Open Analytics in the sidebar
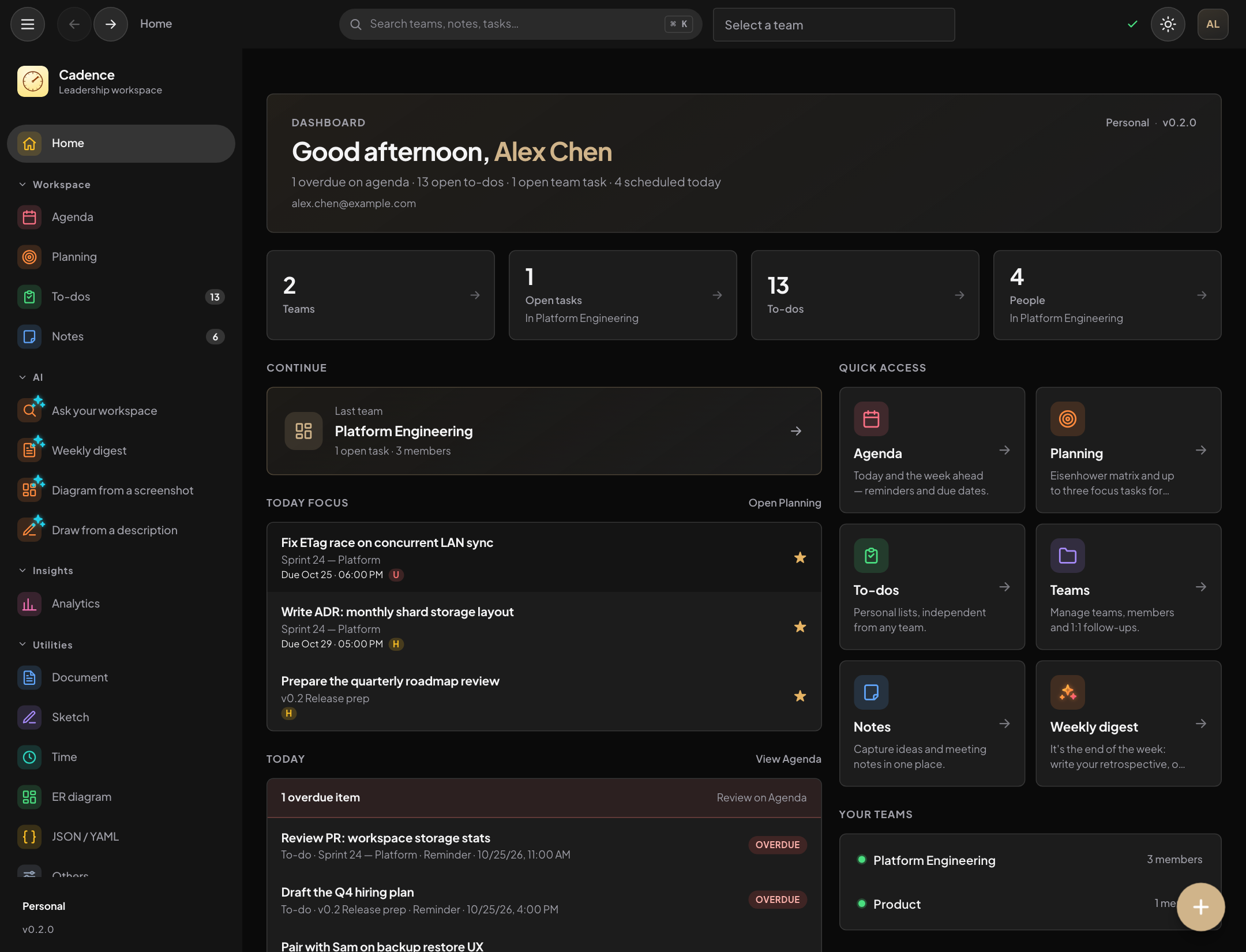Viewport: 1246px width, 952px height. [121, 604]
